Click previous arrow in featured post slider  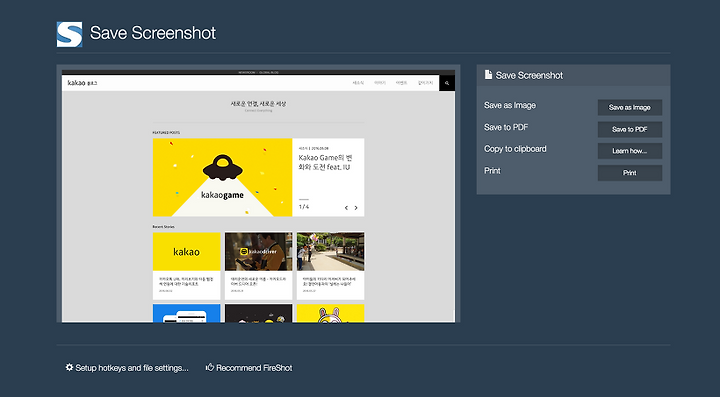point(346,208)
